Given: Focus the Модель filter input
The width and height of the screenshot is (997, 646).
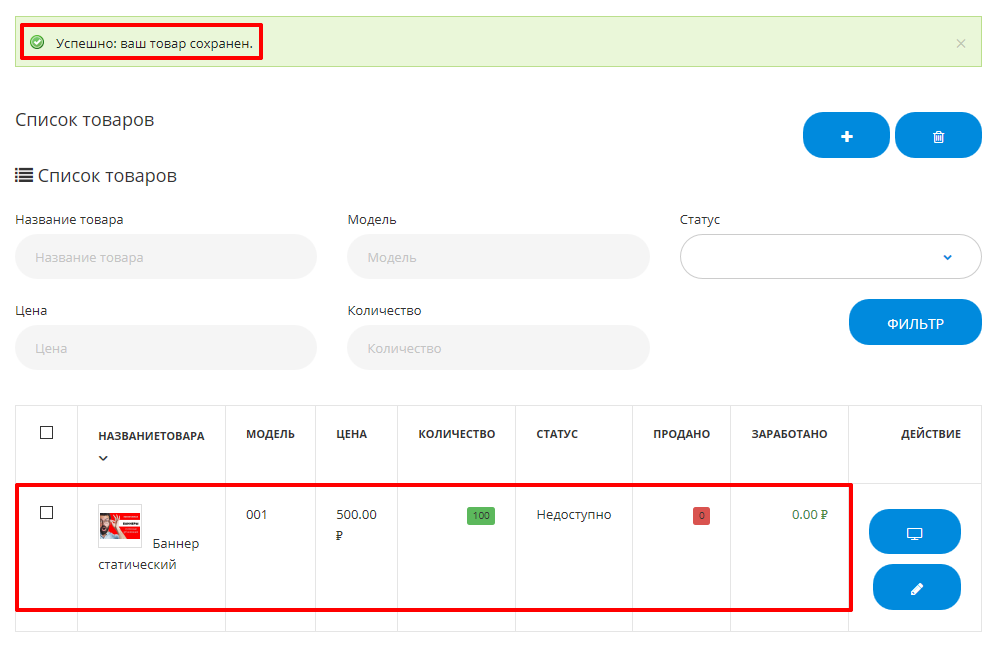Looking at the screenshot, I should tap(498, 257).
